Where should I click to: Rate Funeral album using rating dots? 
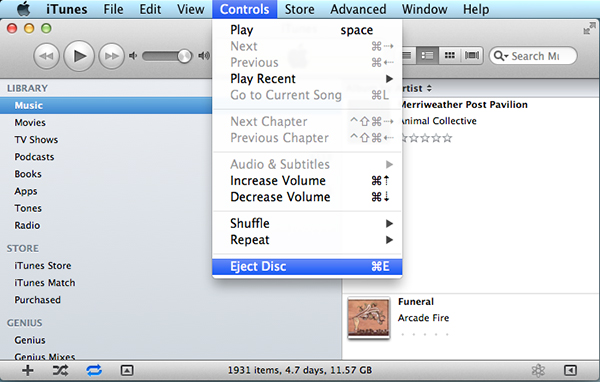click(425, 334)
